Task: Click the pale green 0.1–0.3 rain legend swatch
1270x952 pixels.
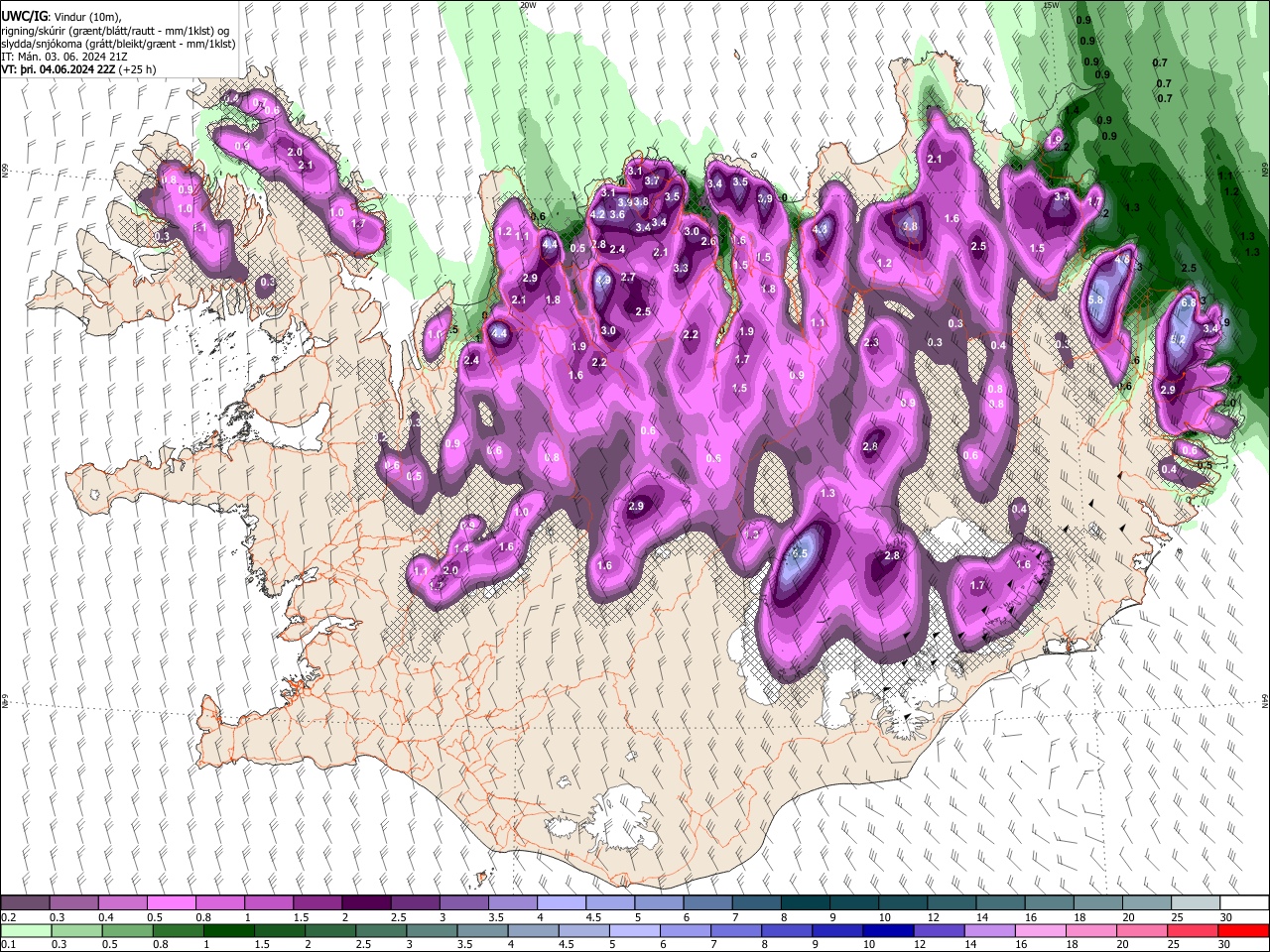Action: point(26,931)
